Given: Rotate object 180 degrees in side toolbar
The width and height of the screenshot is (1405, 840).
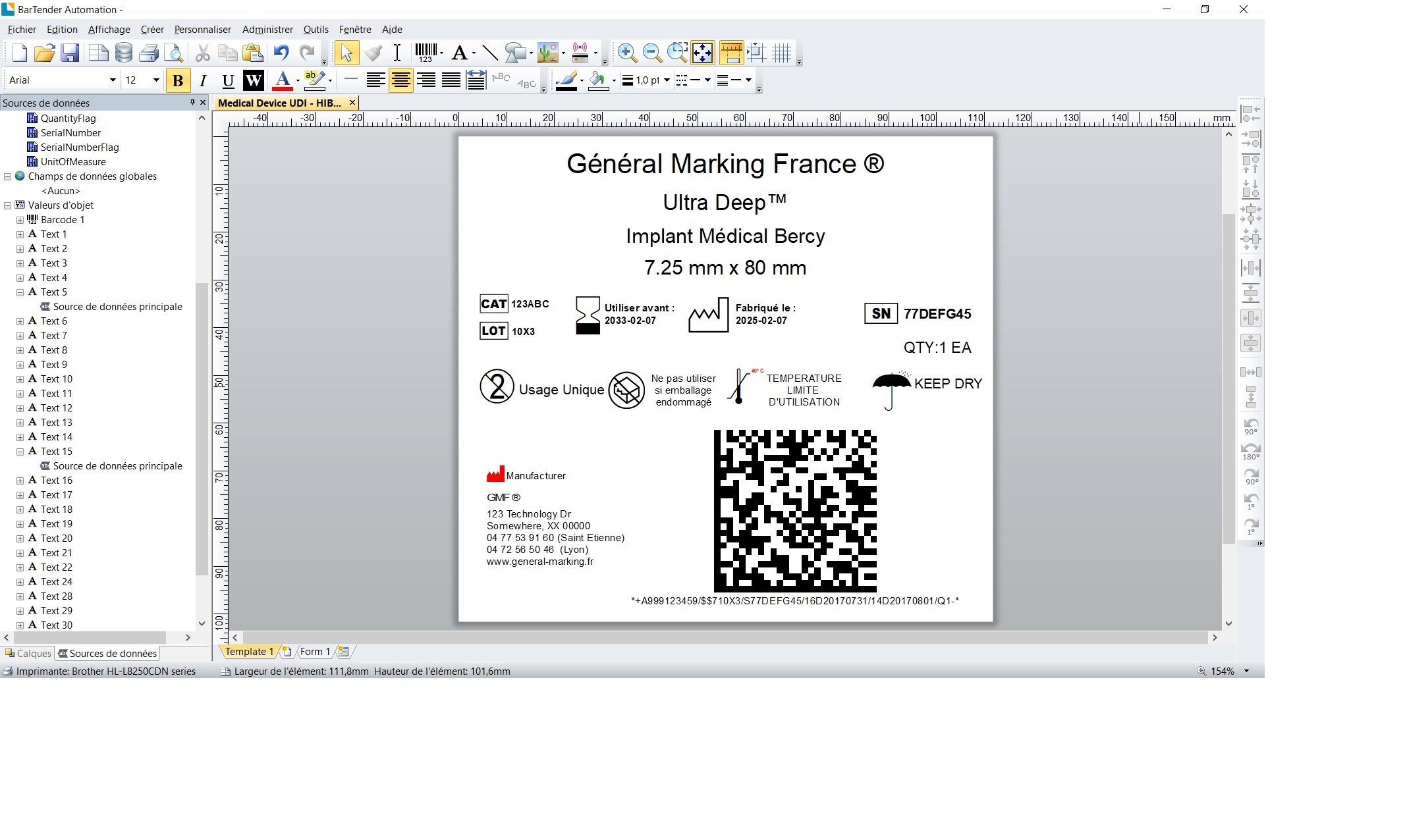Looking at the screenshot, I should 1250,452.
